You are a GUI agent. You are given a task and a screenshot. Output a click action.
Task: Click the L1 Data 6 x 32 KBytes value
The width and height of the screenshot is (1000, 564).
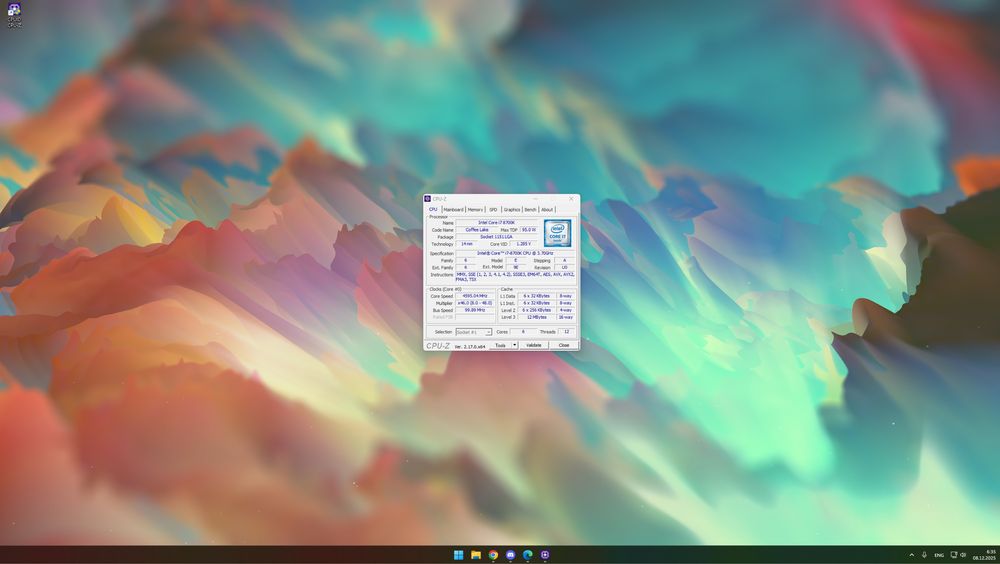[x=536, y=296]
